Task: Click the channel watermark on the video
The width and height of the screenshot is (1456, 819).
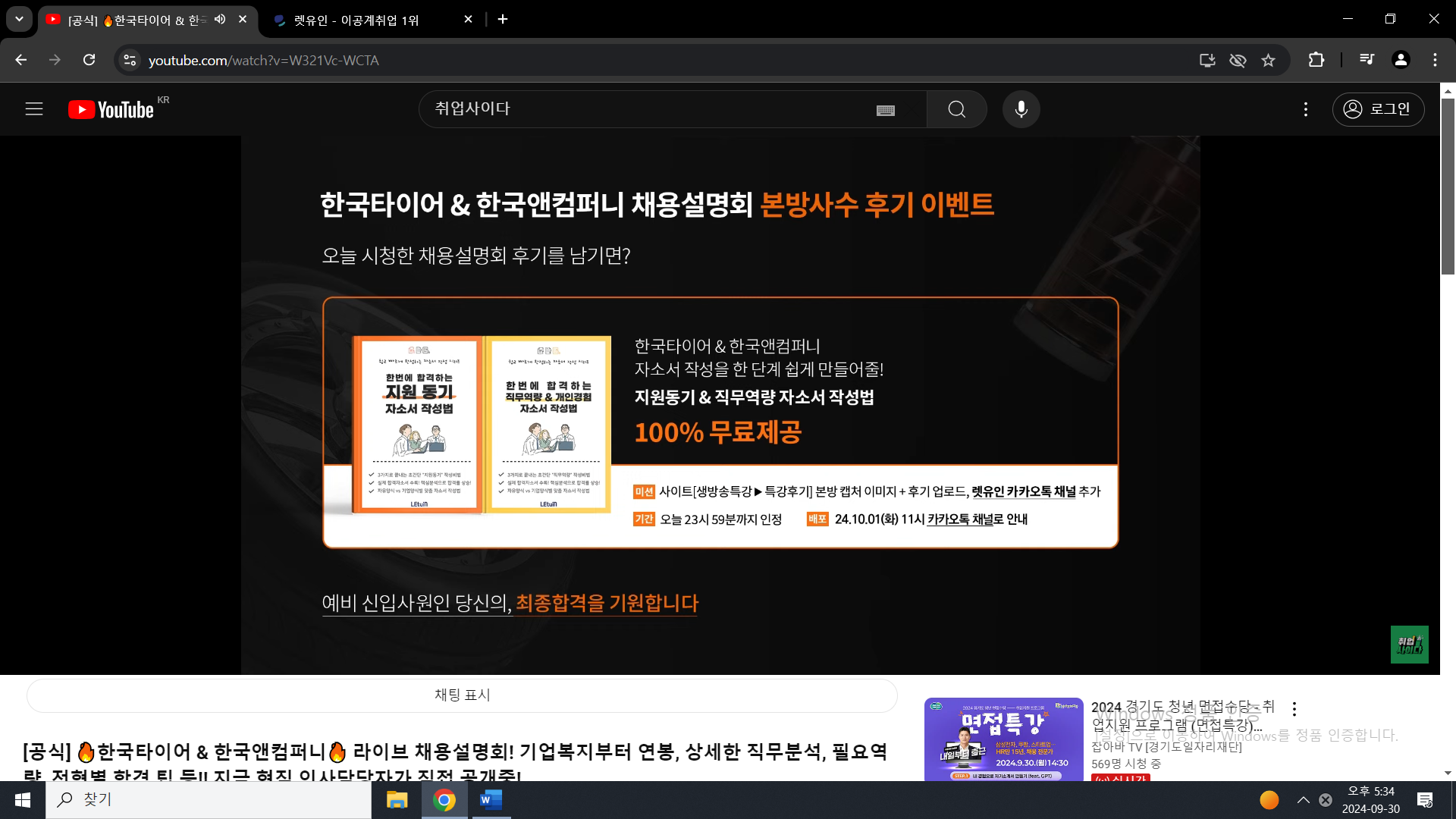Action: [1409, 644]
